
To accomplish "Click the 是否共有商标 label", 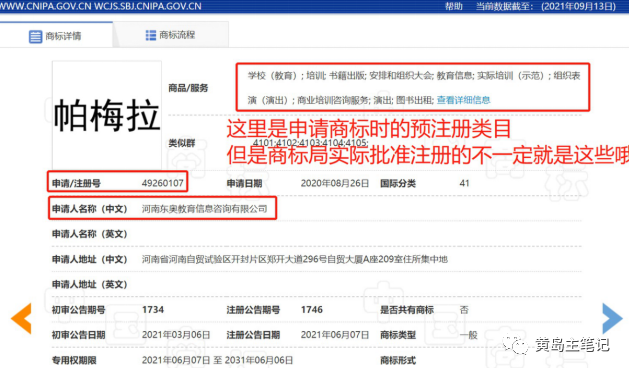I will point(407,310).
